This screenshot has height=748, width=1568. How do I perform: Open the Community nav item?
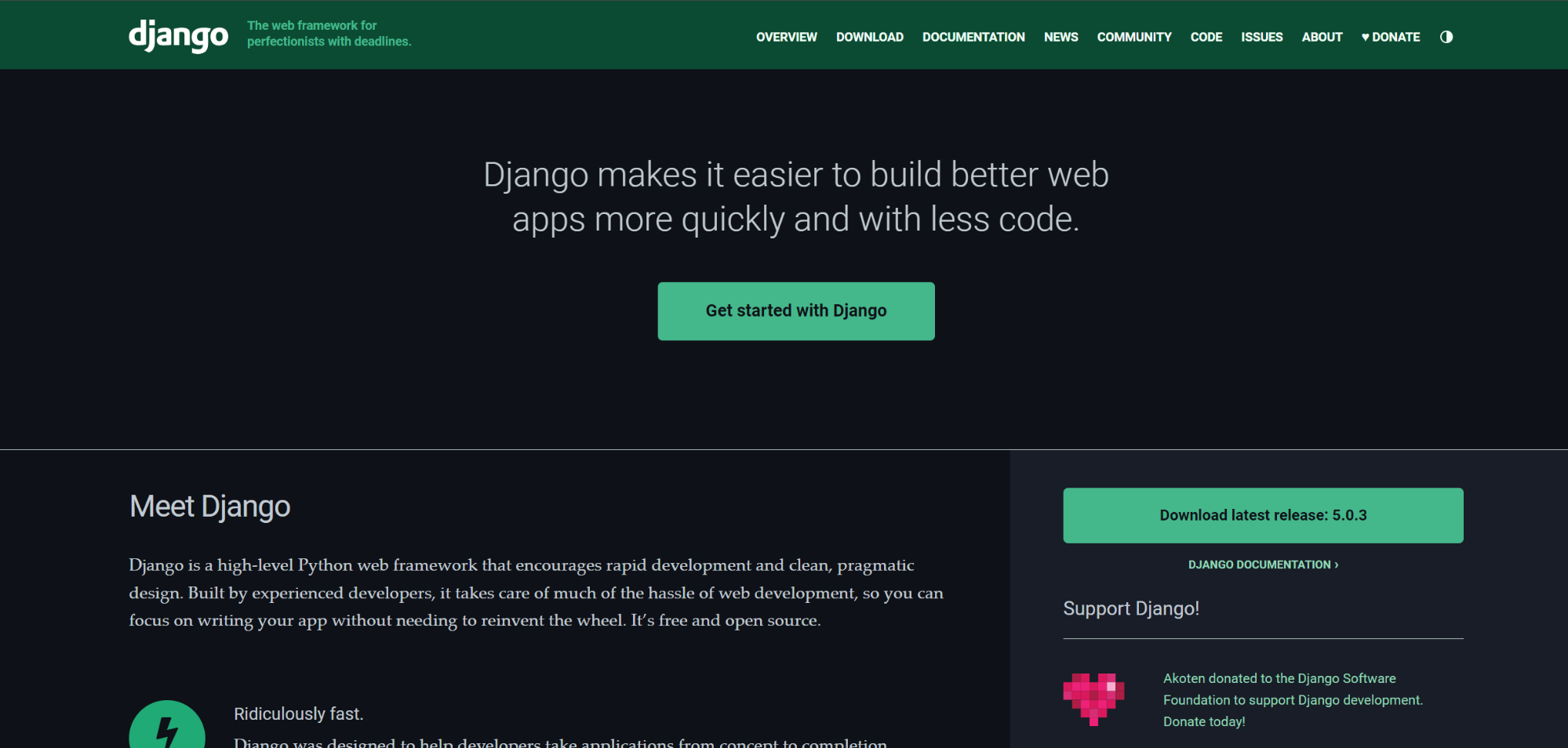(1133, 37)
